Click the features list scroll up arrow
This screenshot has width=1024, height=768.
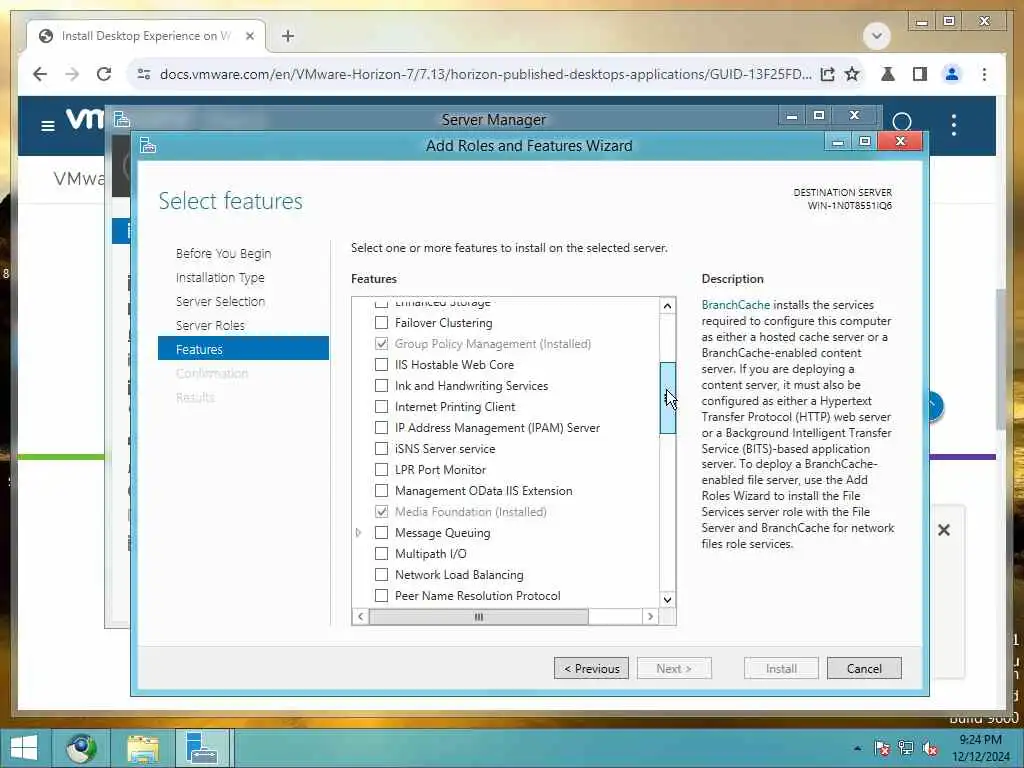[667, 306]
